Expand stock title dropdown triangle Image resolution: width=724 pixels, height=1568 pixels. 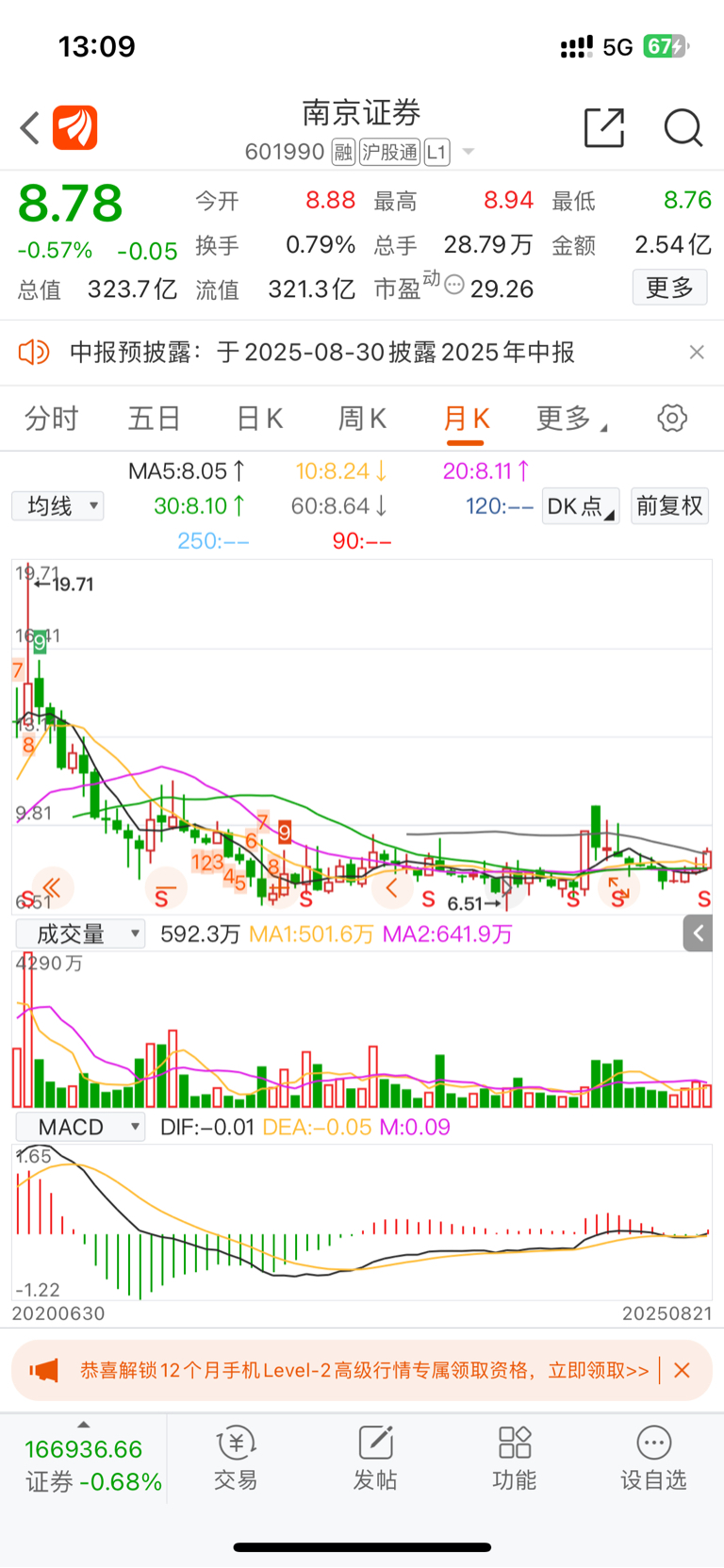468,152
